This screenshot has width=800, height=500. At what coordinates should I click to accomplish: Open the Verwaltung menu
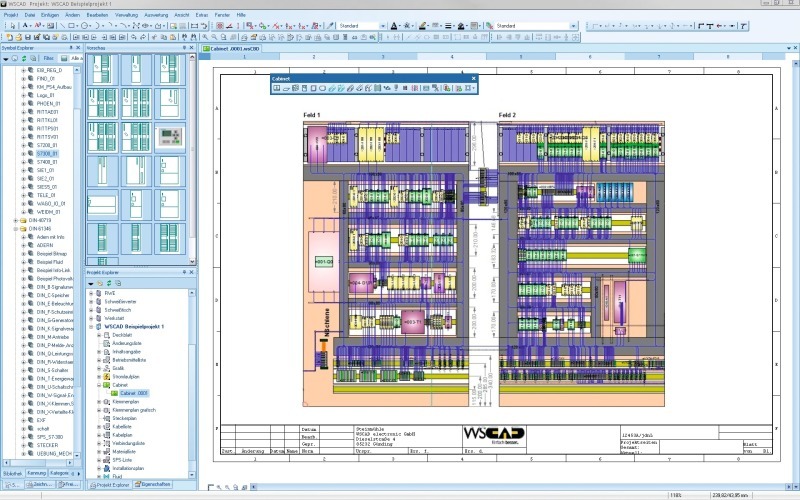click(126, 15)
